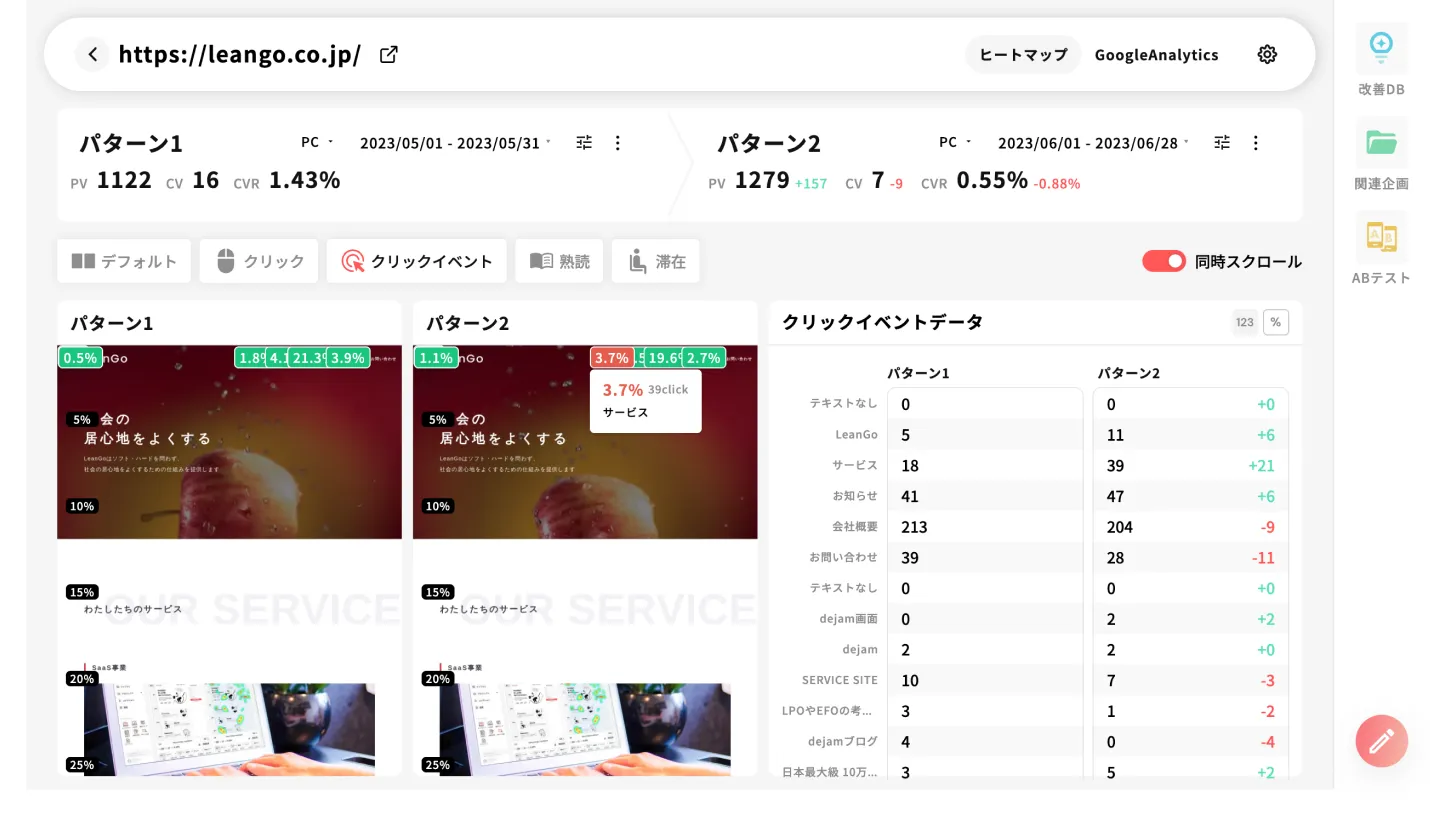This screenshot has width=1456, height=820.
Task: Open the 改善DB sidebar panel
Action: click(x=1381, y=60)
